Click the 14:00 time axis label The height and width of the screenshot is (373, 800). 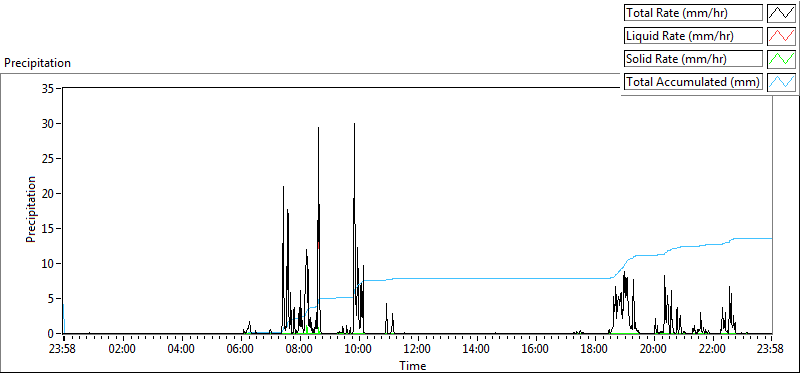point(477,349)
